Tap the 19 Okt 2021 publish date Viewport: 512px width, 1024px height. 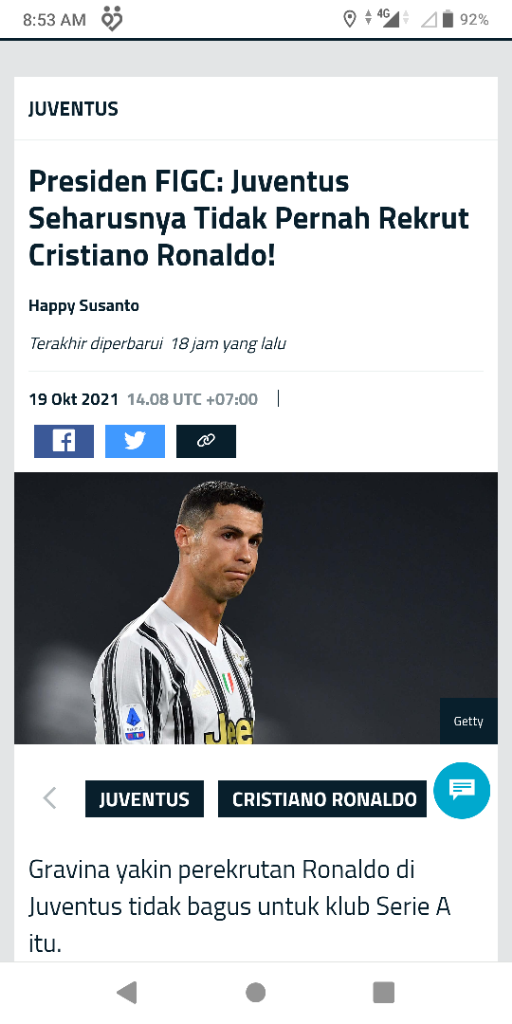73,399
